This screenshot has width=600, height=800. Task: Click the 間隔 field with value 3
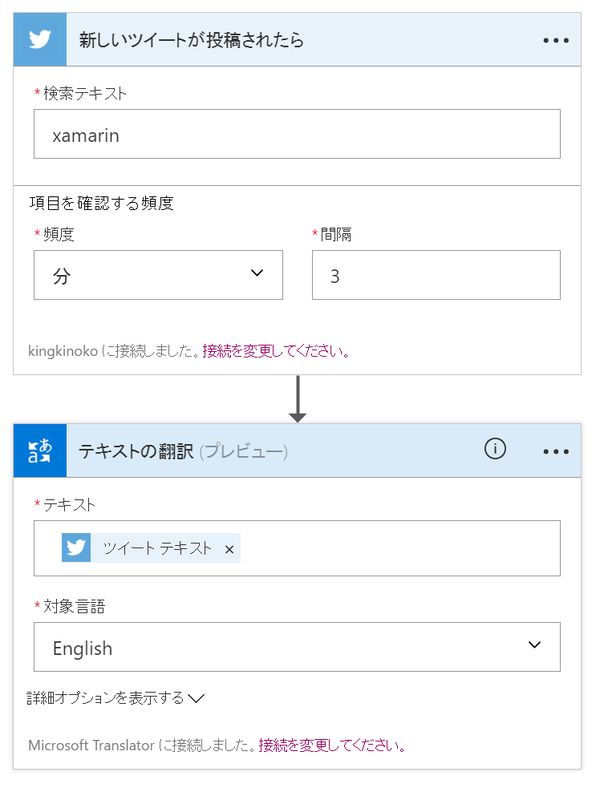pyautogui.click(x=436, y=275)
